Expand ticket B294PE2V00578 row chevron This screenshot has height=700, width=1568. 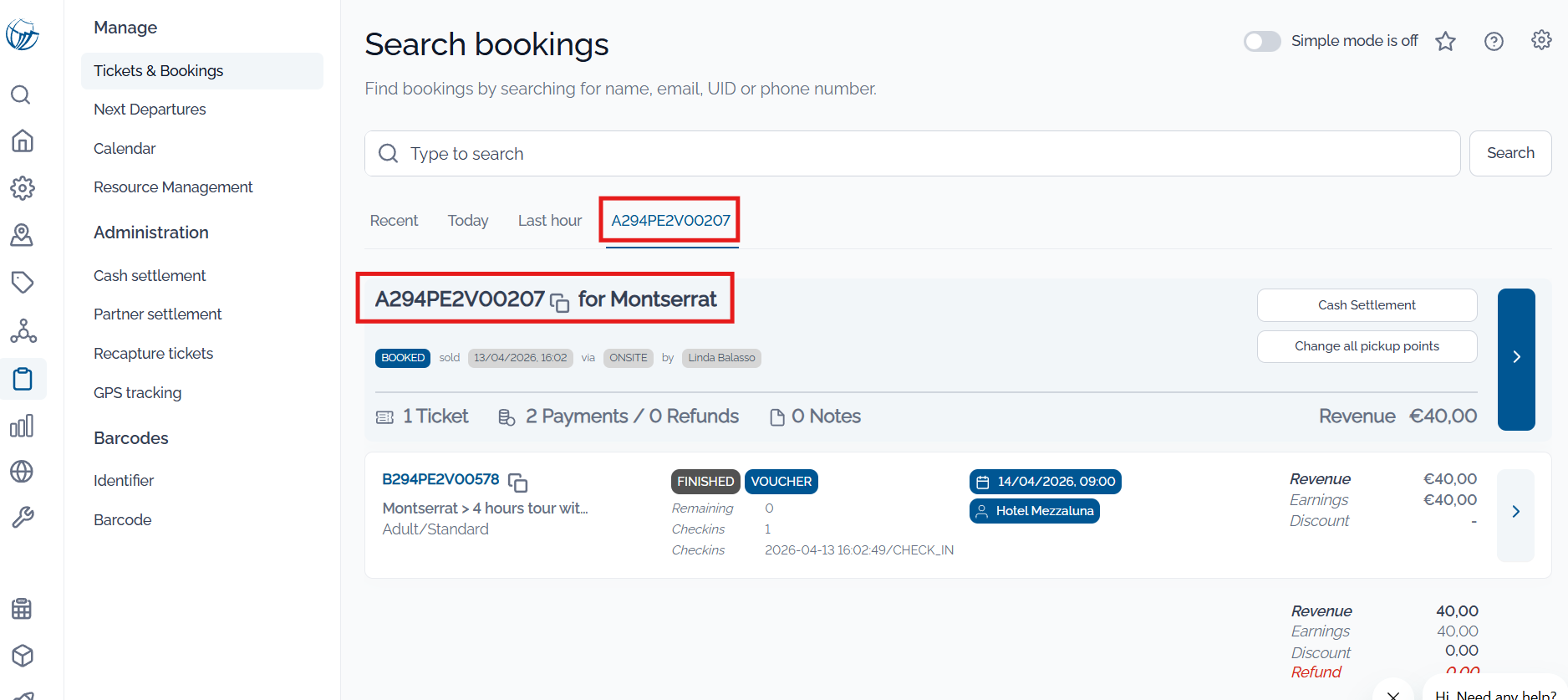pos(1515,514)
